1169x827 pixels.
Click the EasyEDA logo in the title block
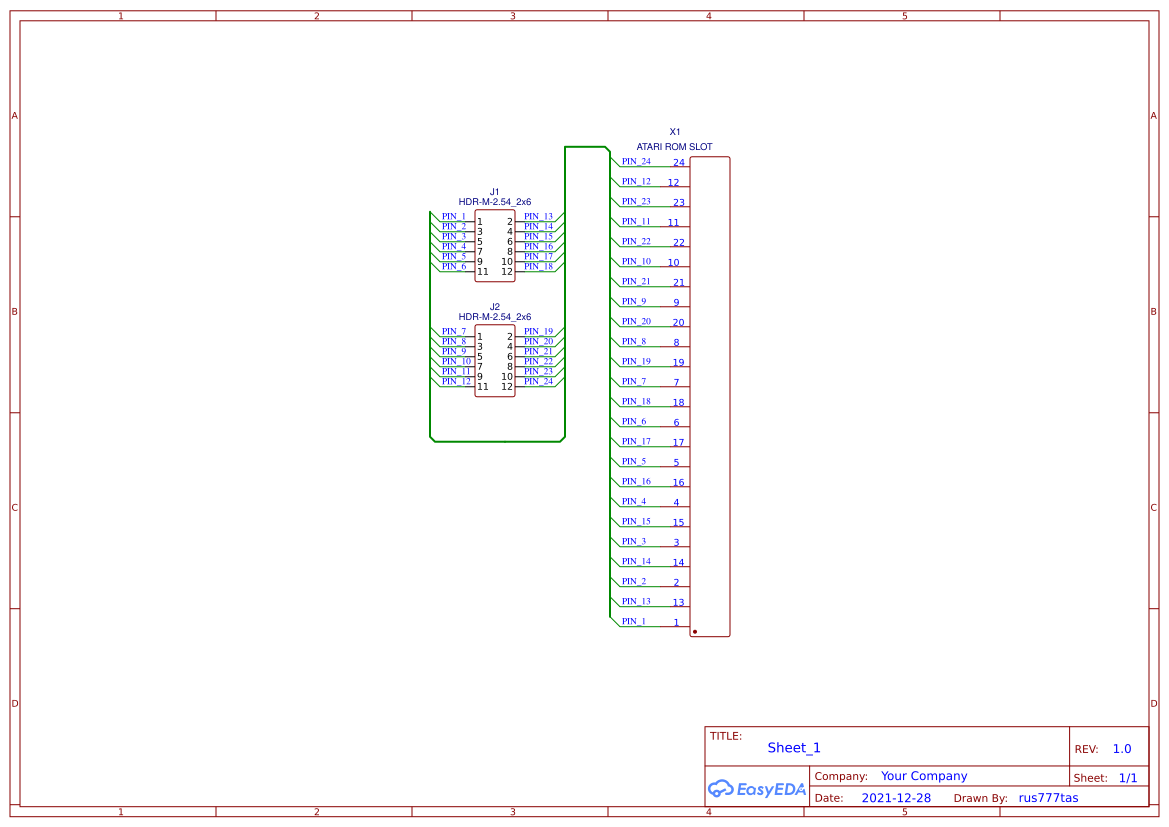pos(757,789)
